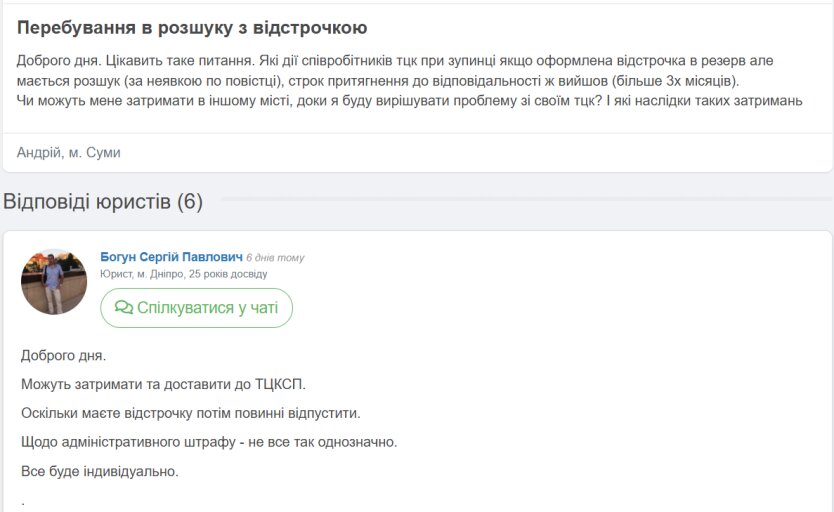Click the divider line beside Відповіді юристів heading
Screen dimensions: 834x512
527,199
